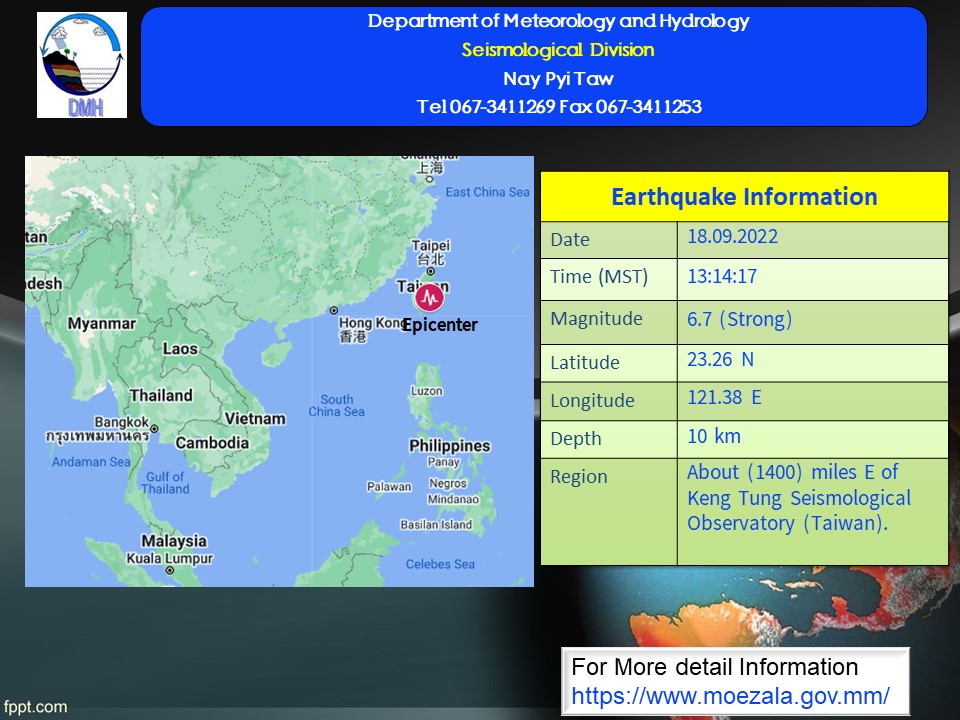The height and width of the screenshot is (720, 960).
Task: Click the 'Time (MST)' row label
Action: coord(599,277)
